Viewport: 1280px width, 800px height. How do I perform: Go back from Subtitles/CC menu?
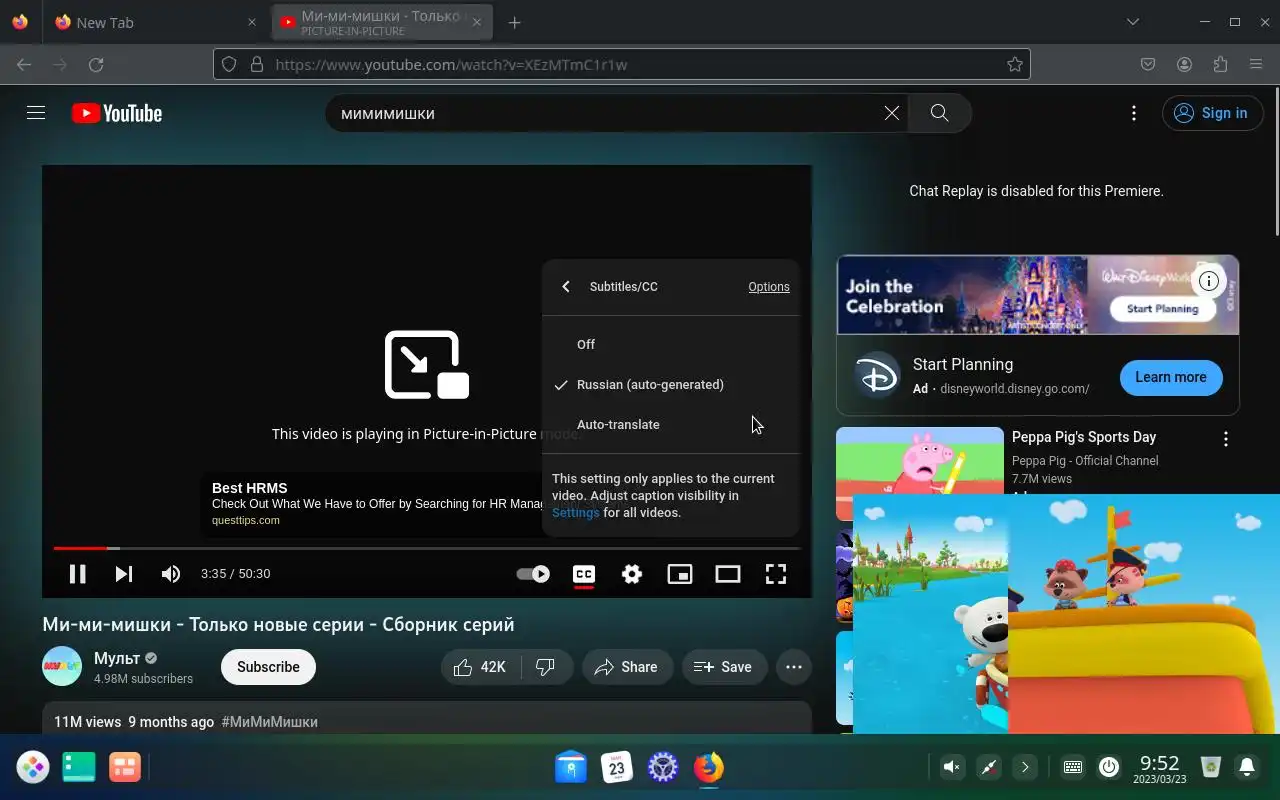click(566, 287)
